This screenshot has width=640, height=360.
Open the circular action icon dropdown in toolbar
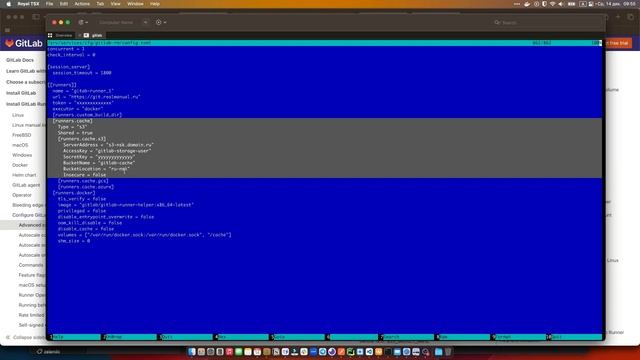(x=161, y=22)
